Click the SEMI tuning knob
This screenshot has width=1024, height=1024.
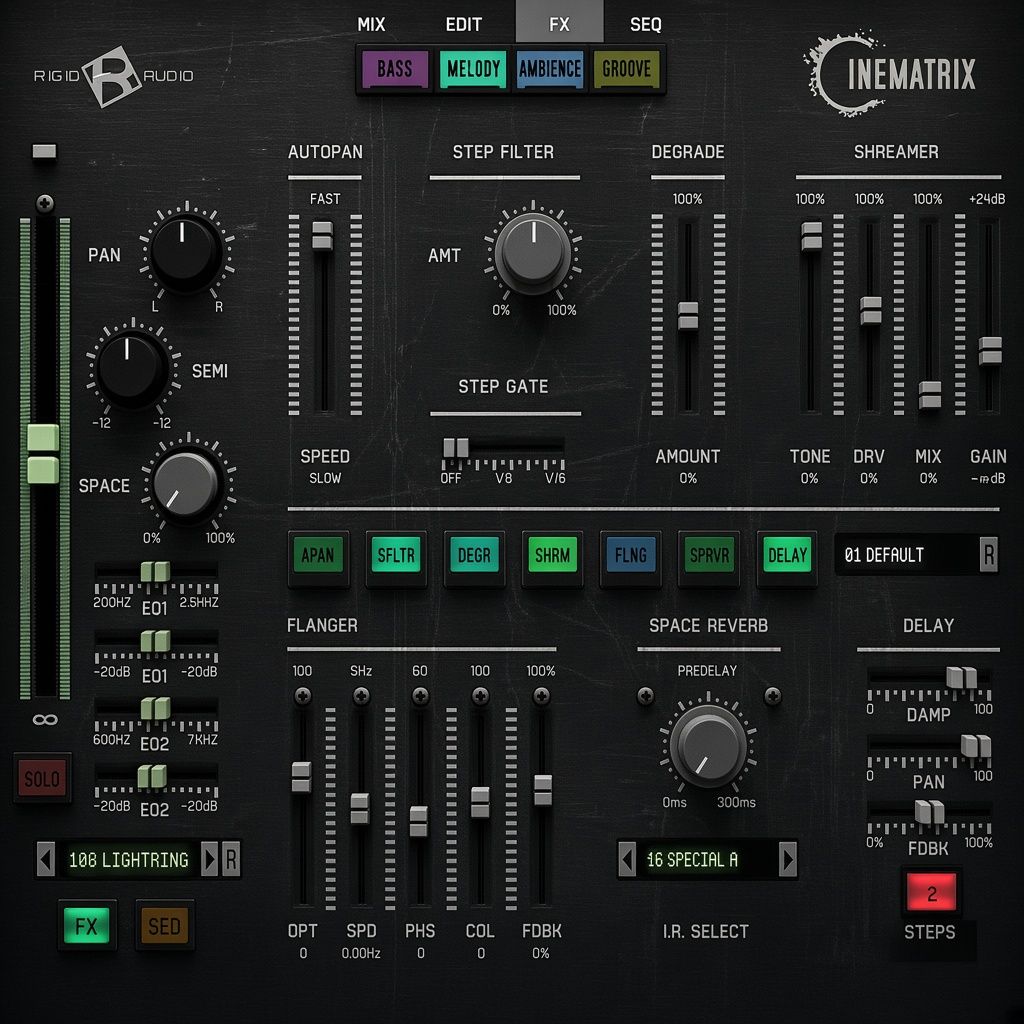pos(131,368)
